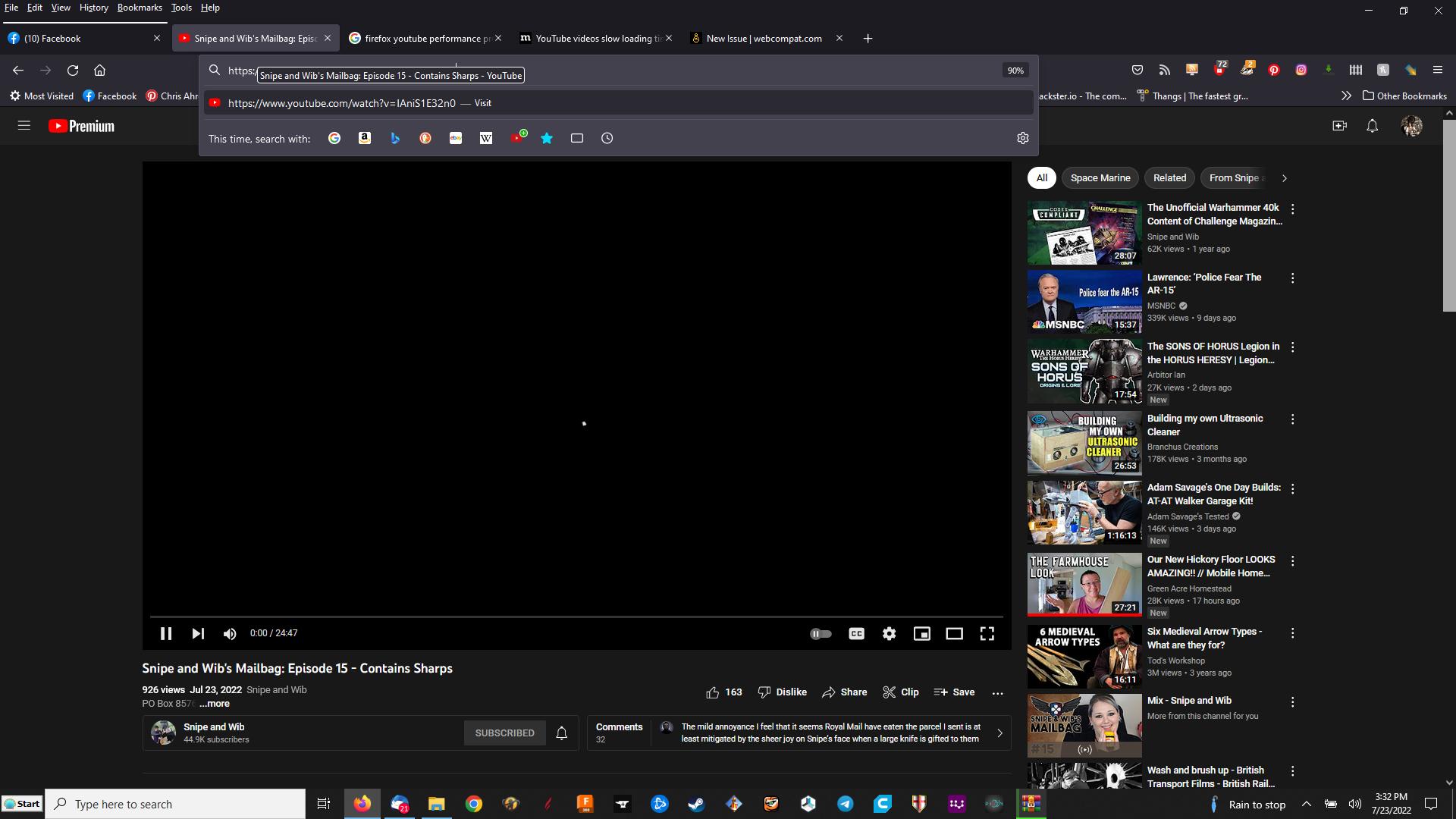The width and height of the screenshot is (1456, 819).
Task: Toggle notification bell for Snipe and Wib
Action: (561, 733)
